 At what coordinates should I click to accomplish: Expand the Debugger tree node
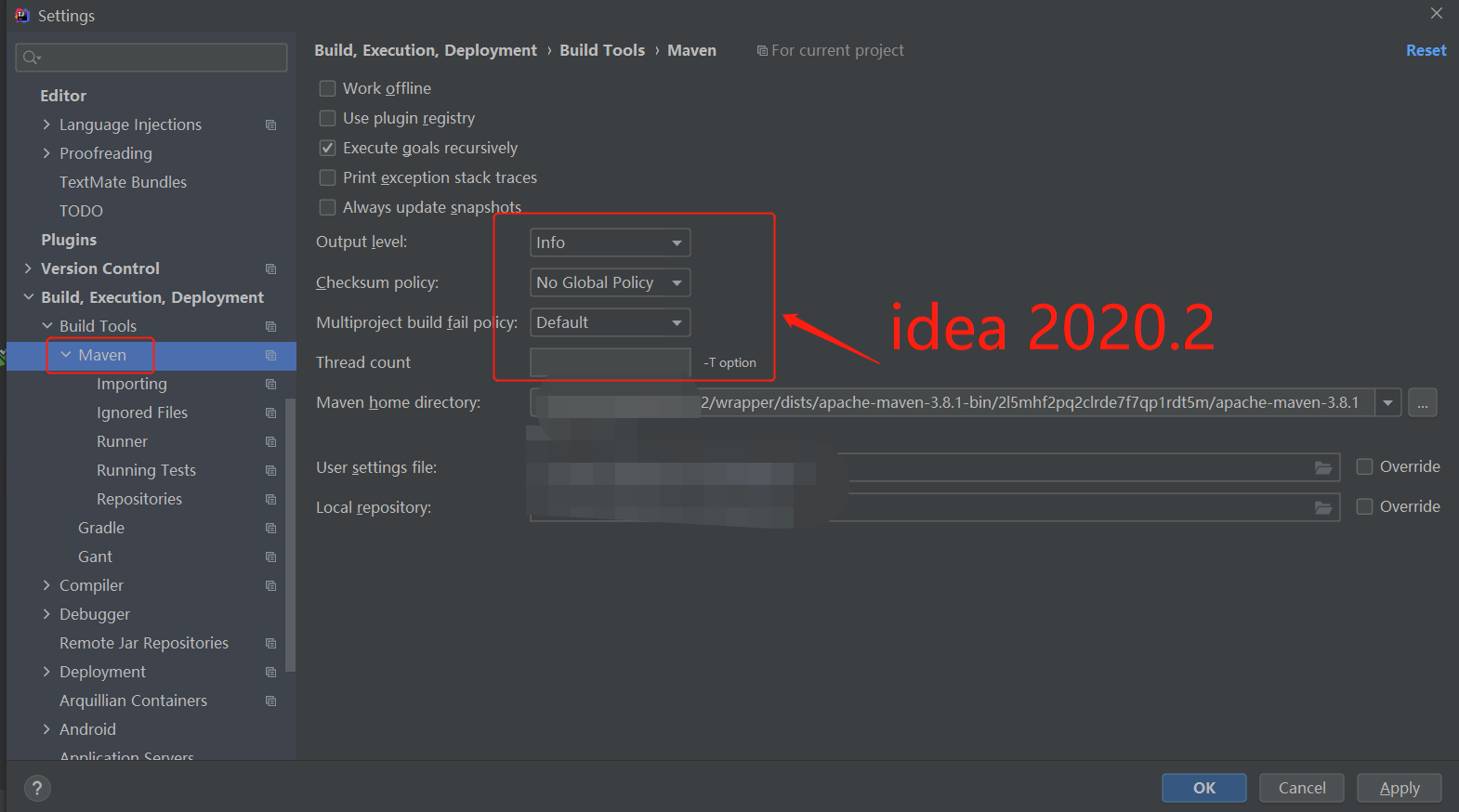click(46, 614)
